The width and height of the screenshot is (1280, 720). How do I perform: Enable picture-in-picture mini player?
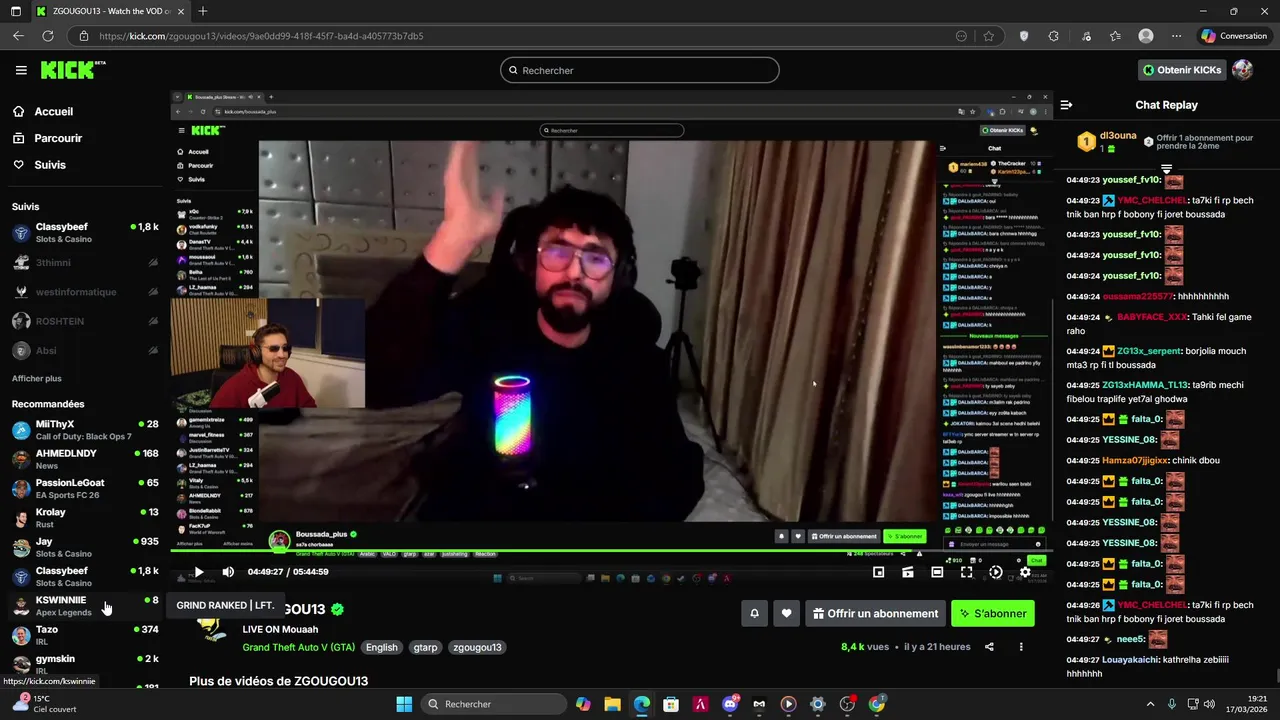click(878, 572)
